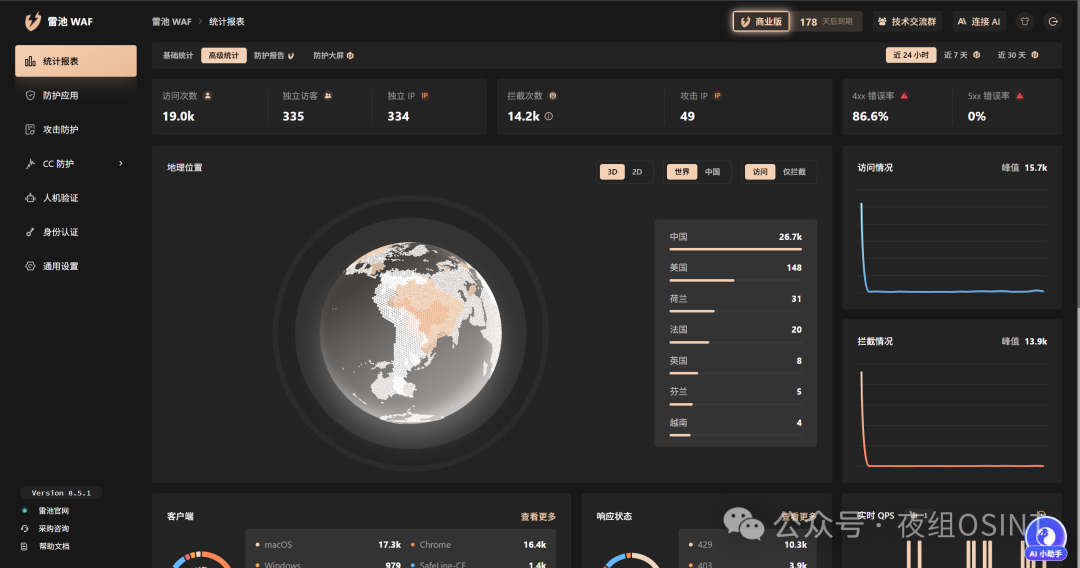Click the shirt theme icon in the header
The width and height of the screenshot is (1080, 568).
(1025, 21)
